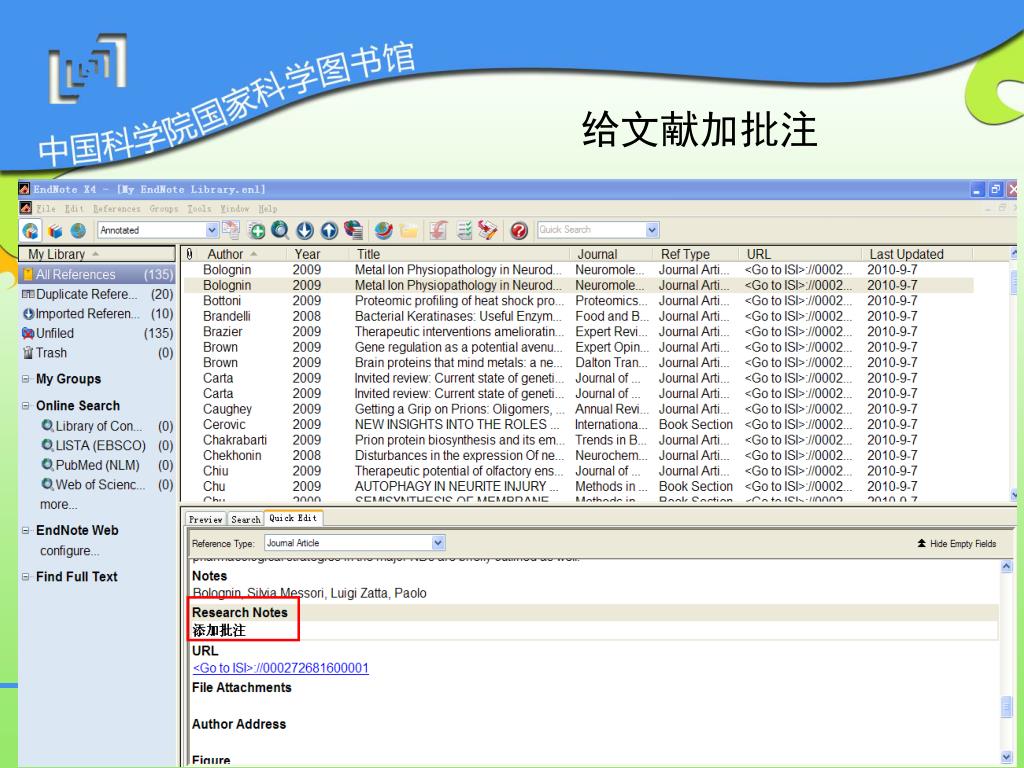Open Online Search magnifier toolbar icon
The width and height of the screenshot is (1024, 768).
point(280,231)
